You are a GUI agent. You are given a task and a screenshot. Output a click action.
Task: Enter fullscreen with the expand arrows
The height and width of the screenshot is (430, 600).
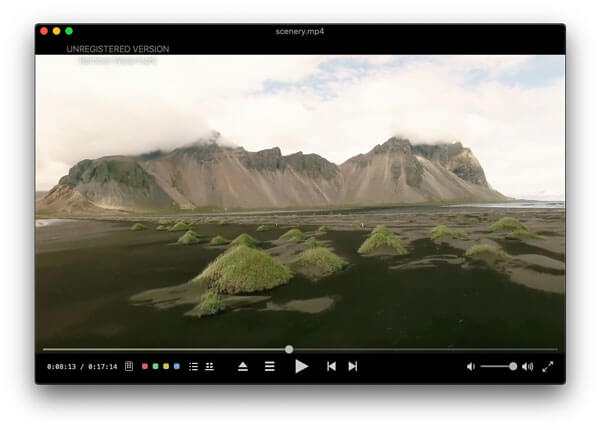[x=548, y=366]
